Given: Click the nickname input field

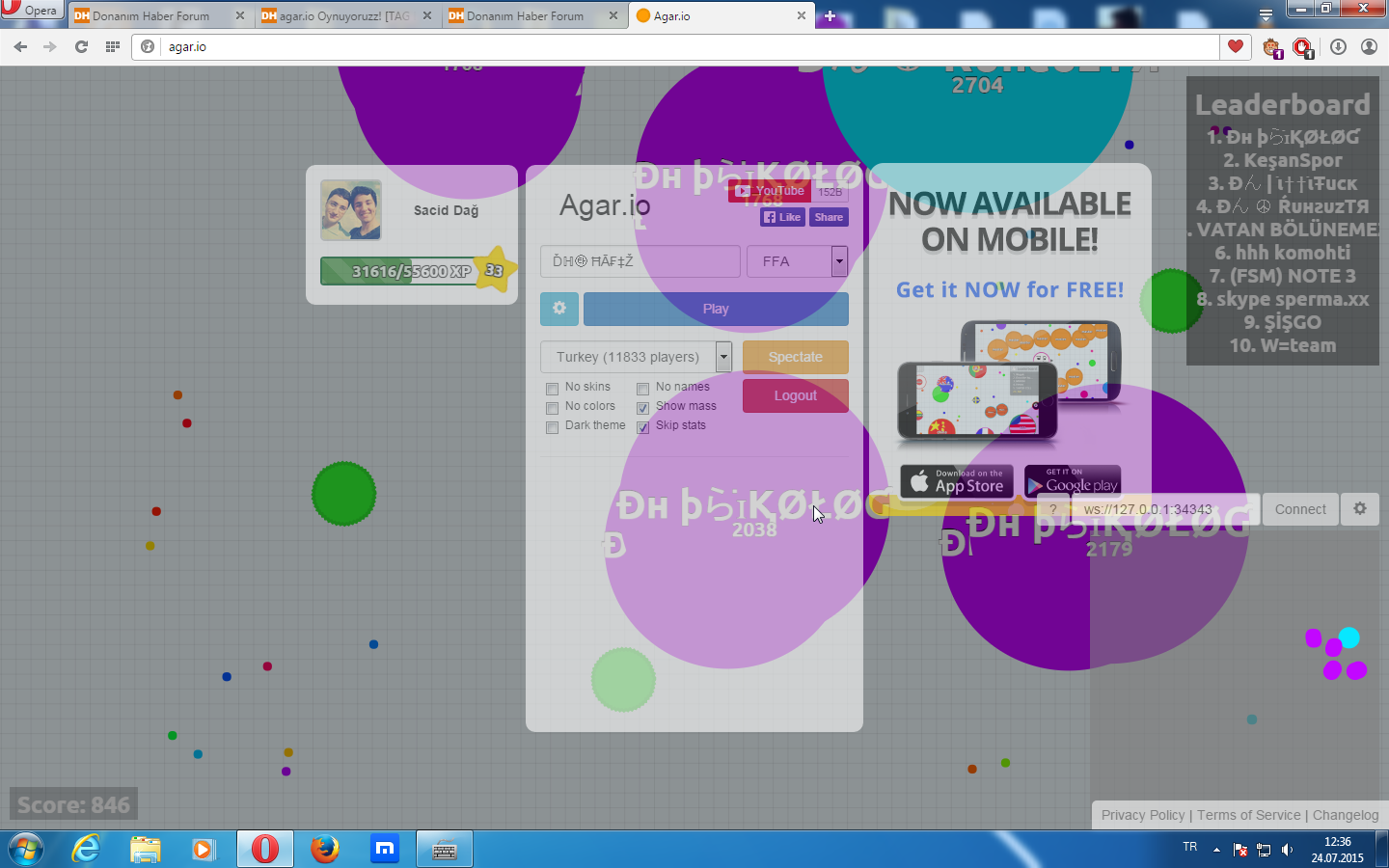Looking at the screenshot, I should pos(640,261).
